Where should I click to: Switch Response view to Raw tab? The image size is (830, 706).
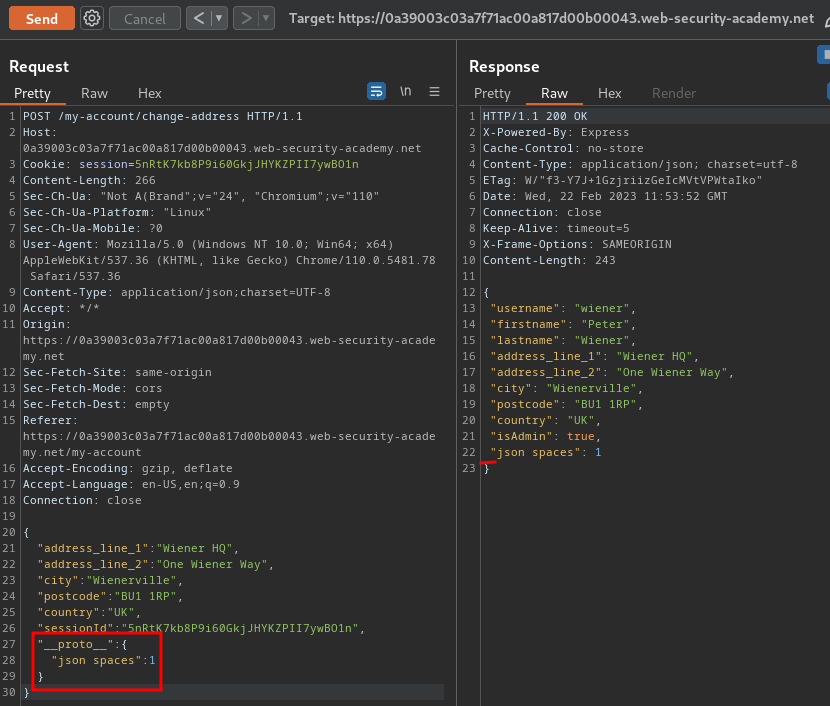point(554,93)
